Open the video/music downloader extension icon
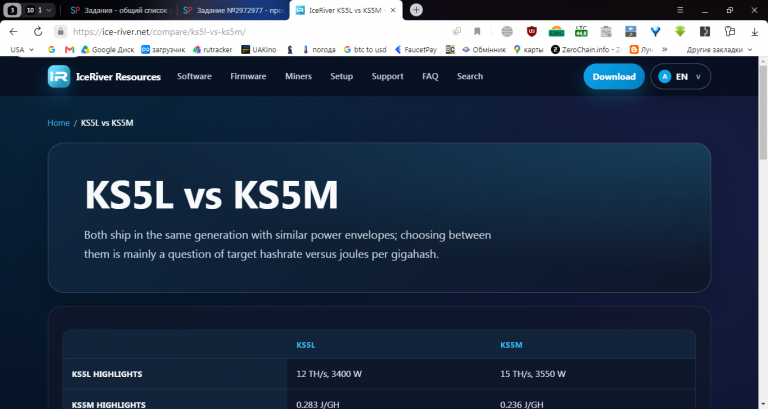Screen dimensions: 768x409 (631, 32)
